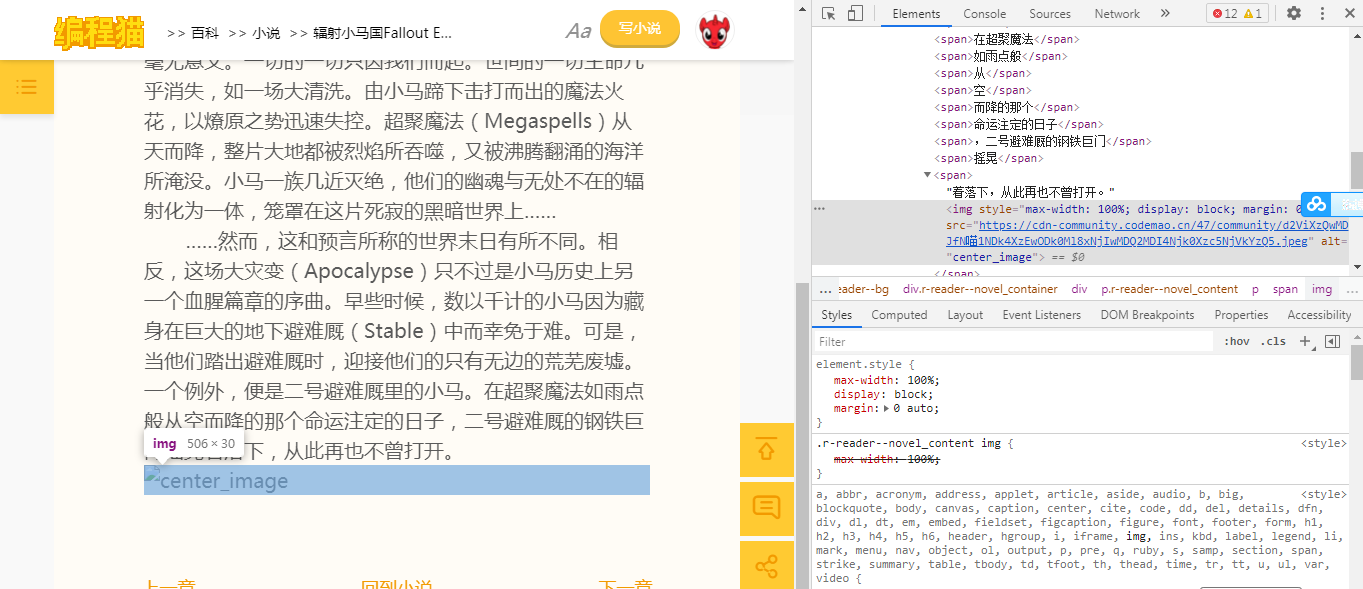Select the Computed subtab
This screenshot has width=1363, height=589.
[899, 315]
